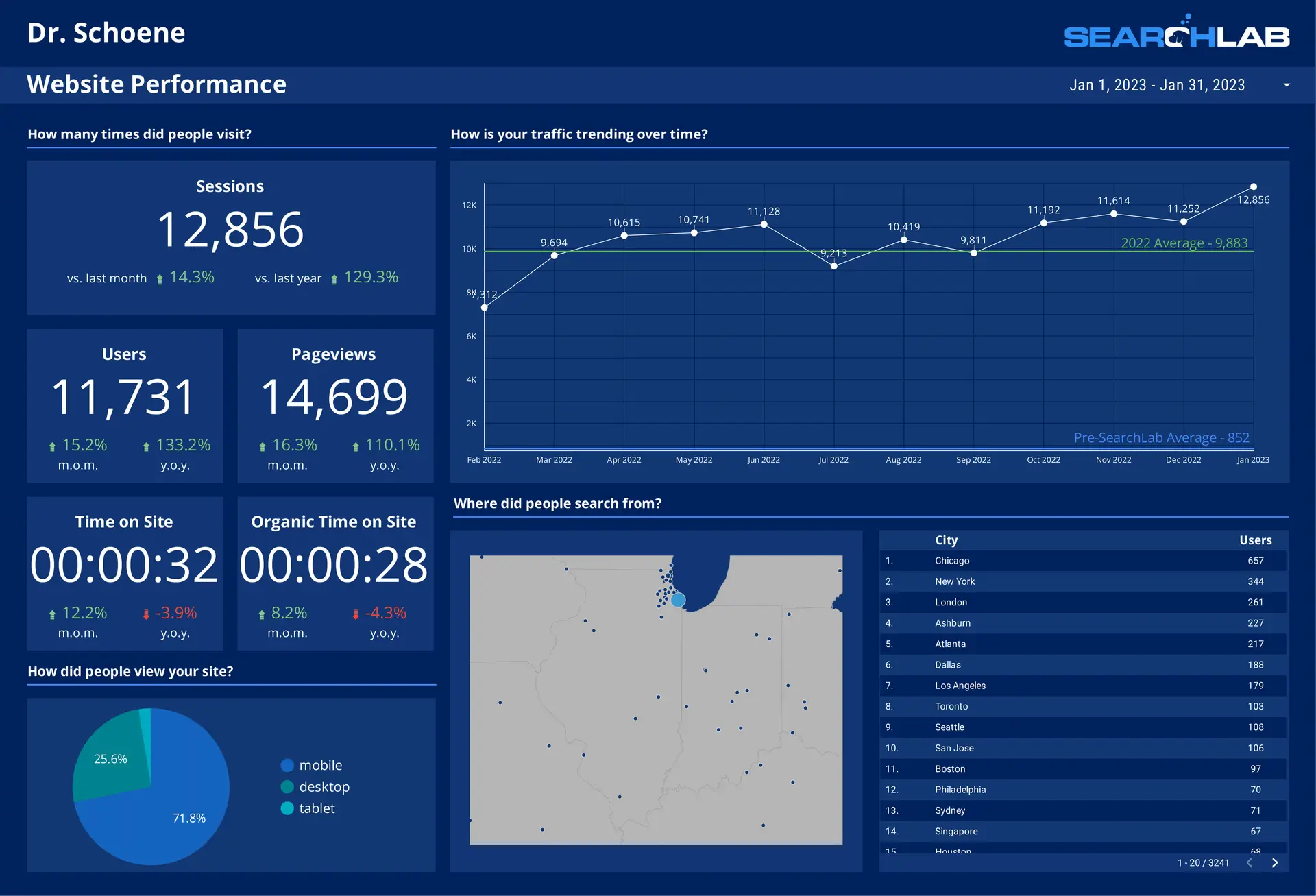This screenshot has height=896, width=1316.
Task: Select the mobile legend color dot
Action: pos(287,765)
